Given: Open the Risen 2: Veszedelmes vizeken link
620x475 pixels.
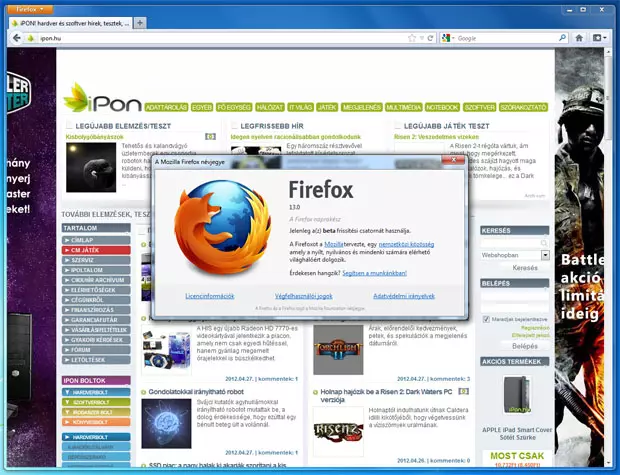Looking at the screenshot, I should 436,137.
